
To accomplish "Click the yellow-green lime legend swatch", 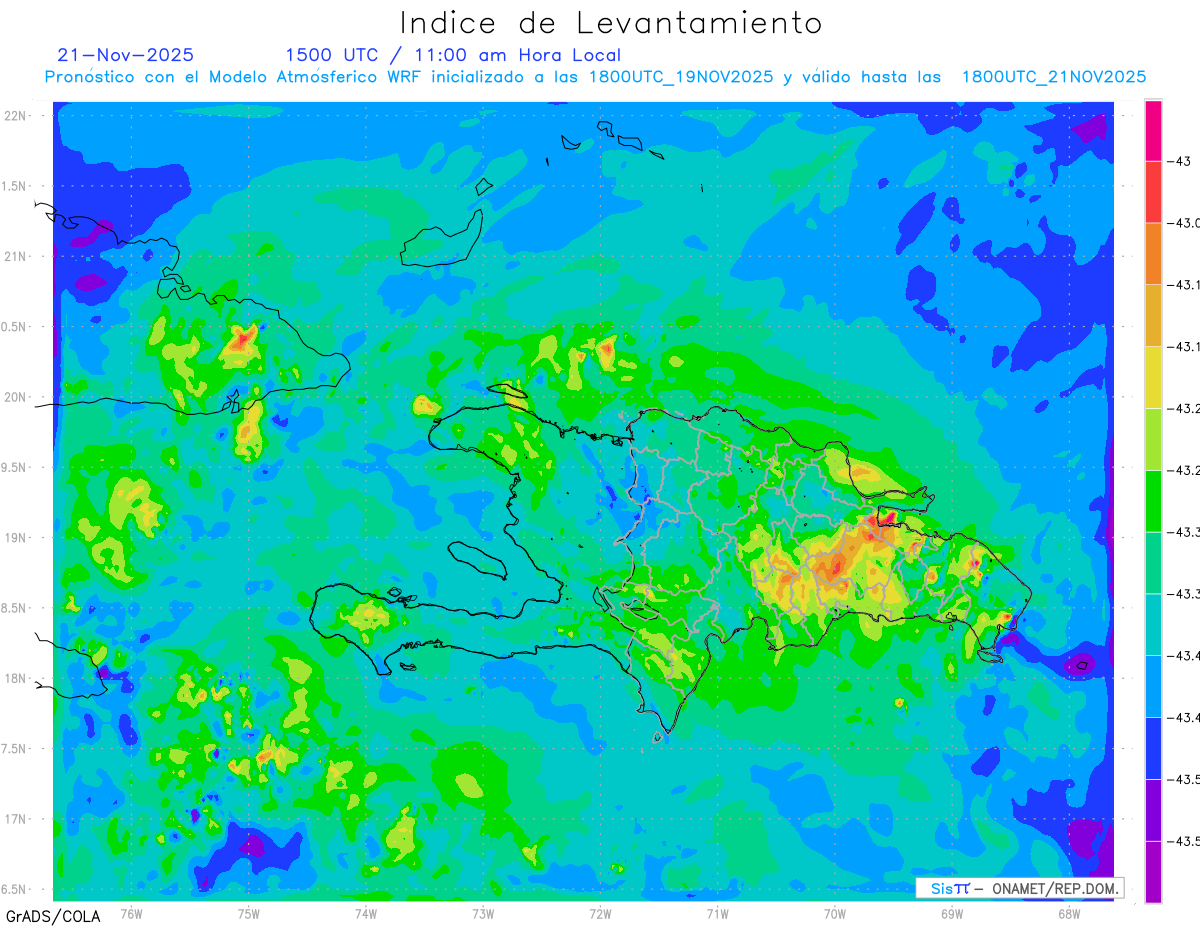I will 1153,439.
